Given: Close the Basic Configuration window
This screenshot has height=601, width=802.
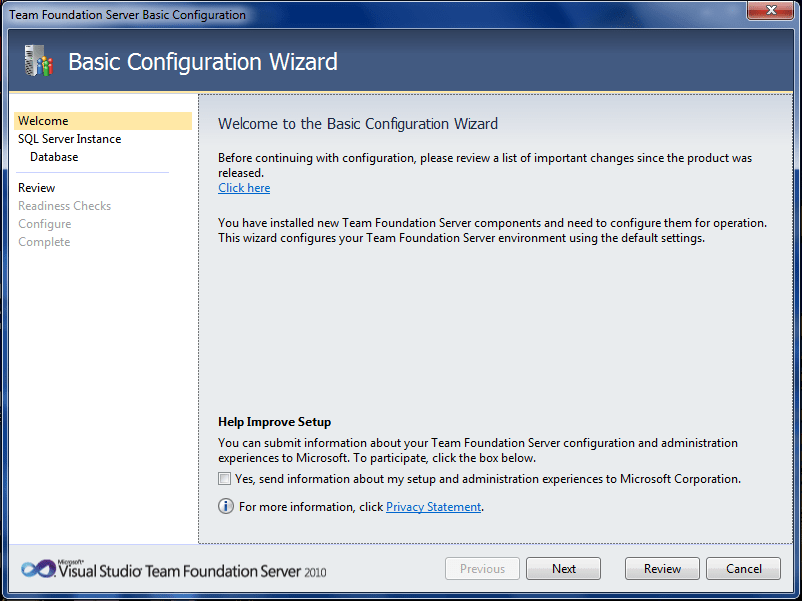Looking at the screenshot, I should 771,10.
